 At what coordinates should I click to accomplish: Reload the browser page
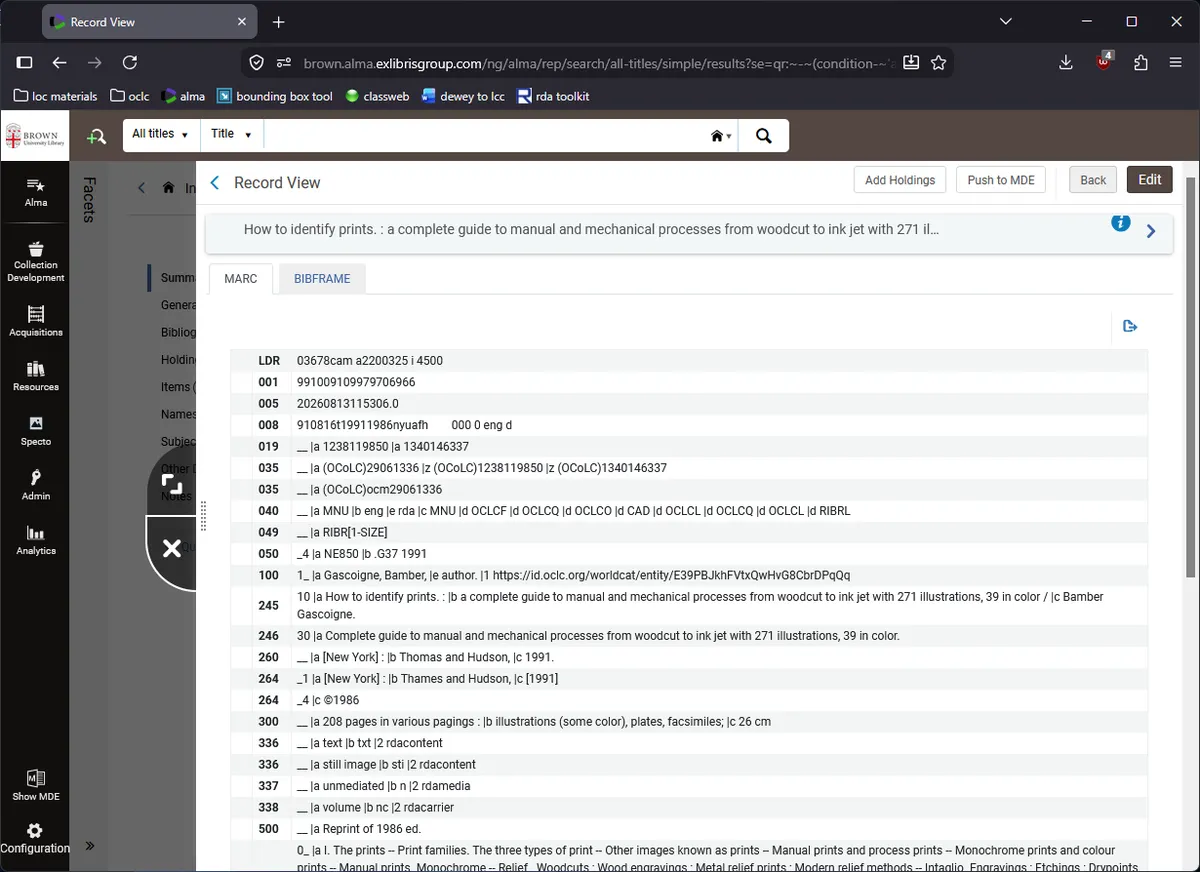click(x=129, y=62)
